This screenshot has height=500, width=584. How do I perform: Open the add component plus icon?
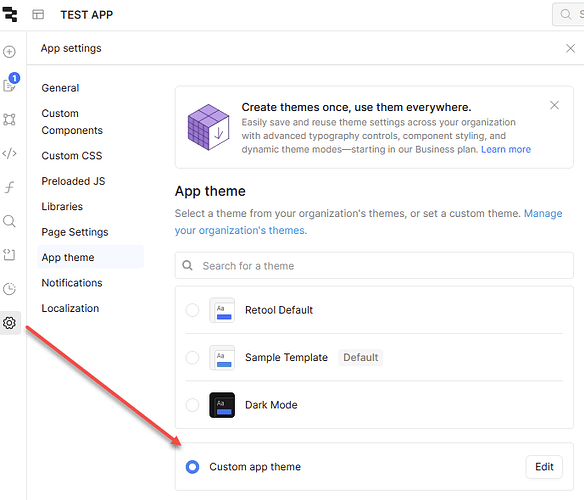9,52
